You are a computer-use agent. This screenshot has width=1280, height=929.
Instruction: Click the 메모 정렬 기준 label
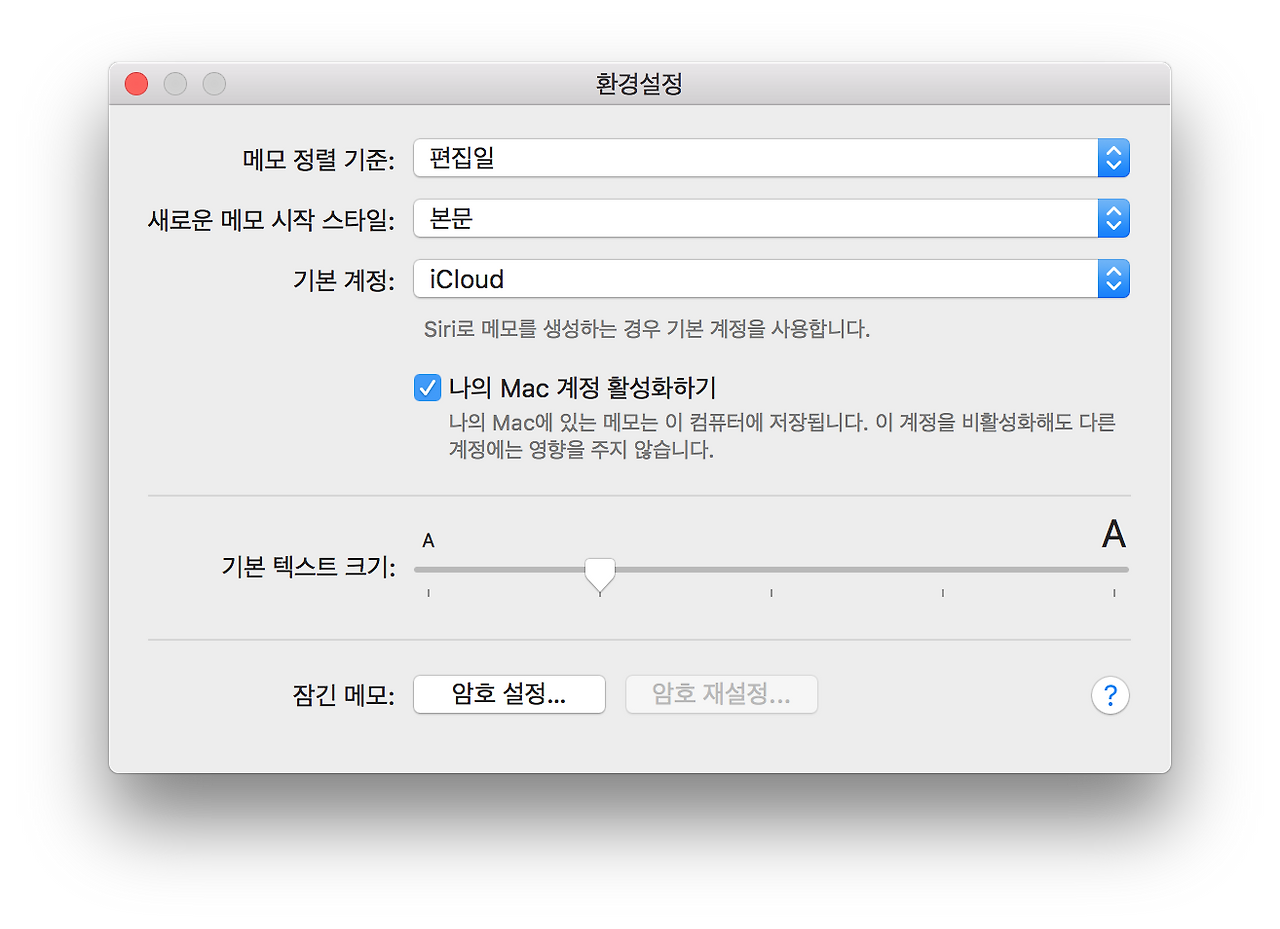pyautogui.click(x=319, y=159)
